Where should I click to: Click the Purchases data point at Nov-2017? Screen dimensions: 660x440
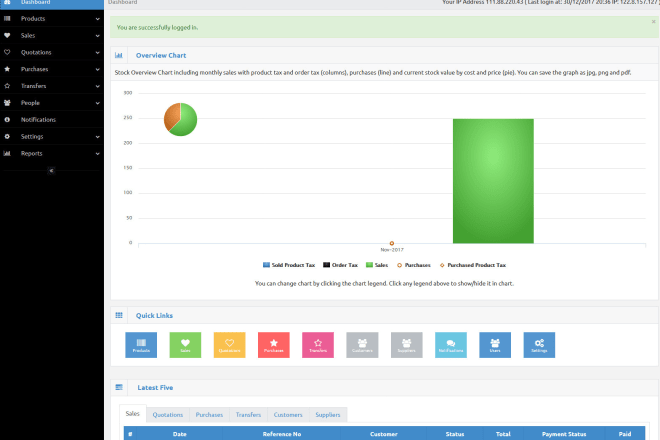392,243
